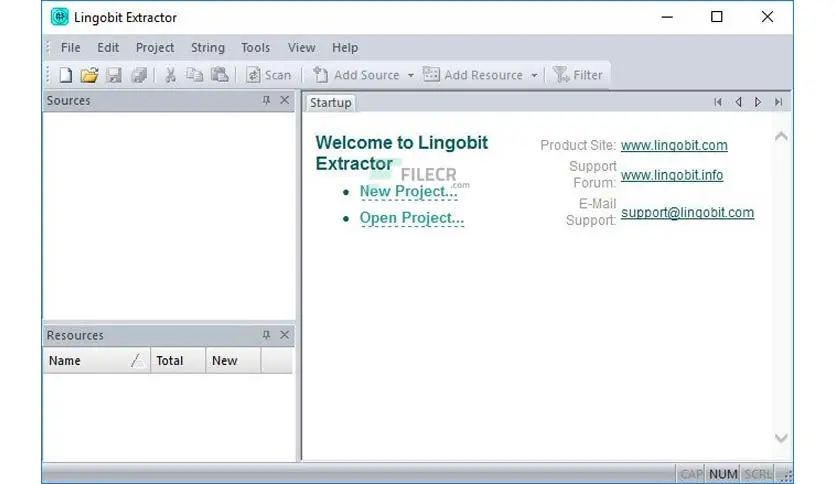Click the Save All toolbar icon
Screen dimensions: 836x484
[139, 75]
